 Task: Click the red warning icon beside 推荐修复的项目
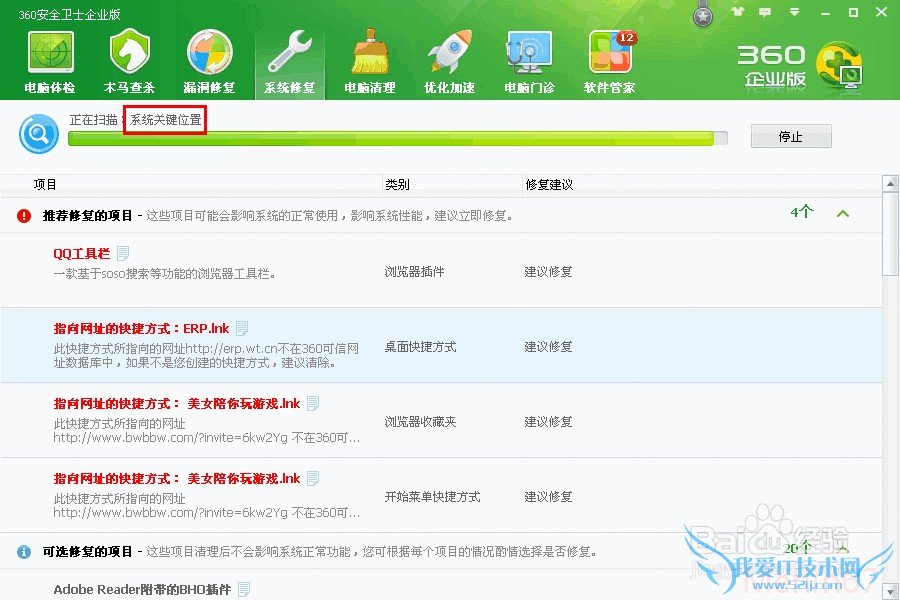[24, 216]
